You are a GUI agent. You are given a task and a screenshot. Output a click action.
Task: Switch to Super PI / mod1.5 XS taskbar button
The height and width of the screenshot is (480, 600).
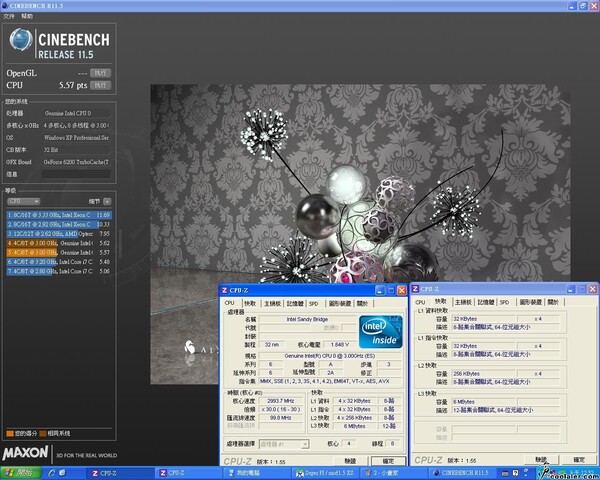click(325, 473)
